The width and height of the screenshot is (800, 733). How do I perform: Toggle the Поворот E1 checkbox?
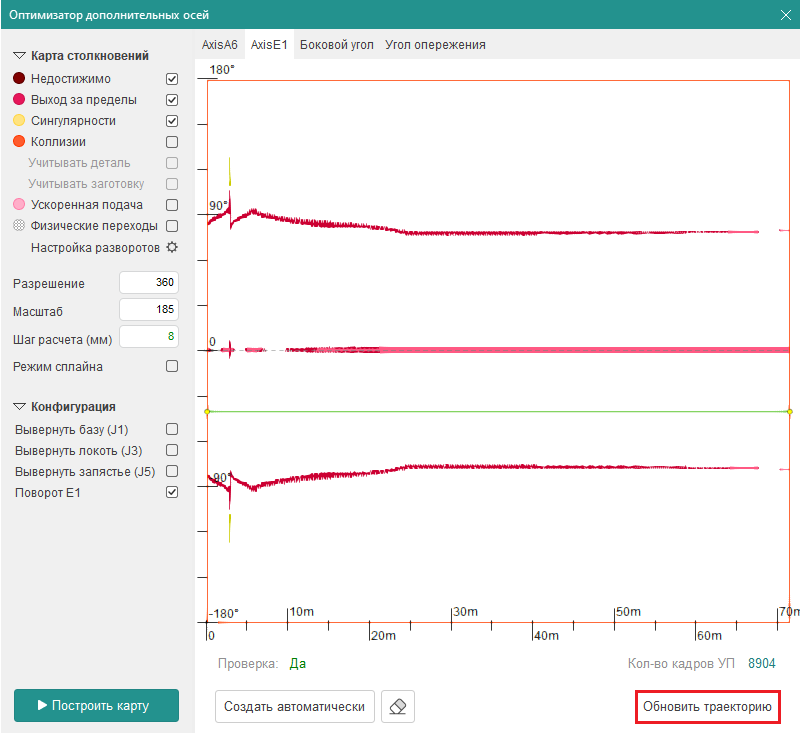pyautogui.click(x=172, y=492)
